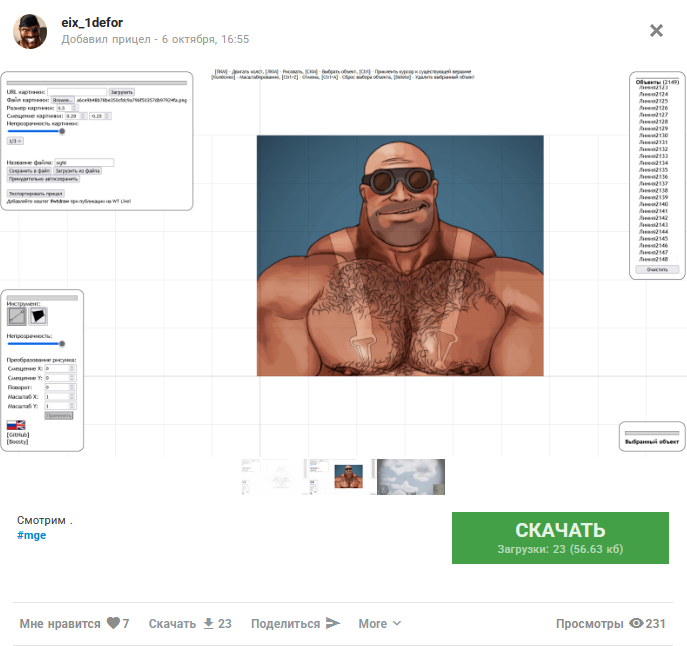Viewport: 687px width, 646px height.
Task: Close the post with the X icon
Action: [656, 31]
